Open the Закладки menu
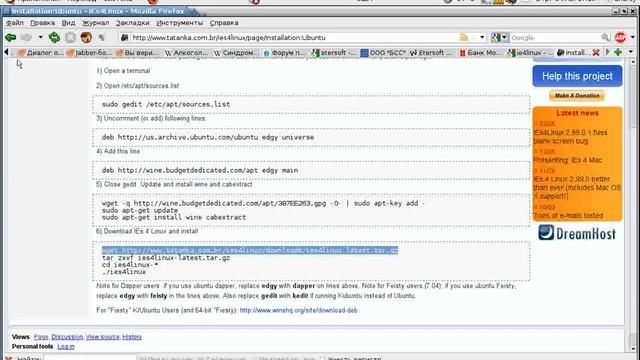 pyautogui.click(x=132, y=23)
